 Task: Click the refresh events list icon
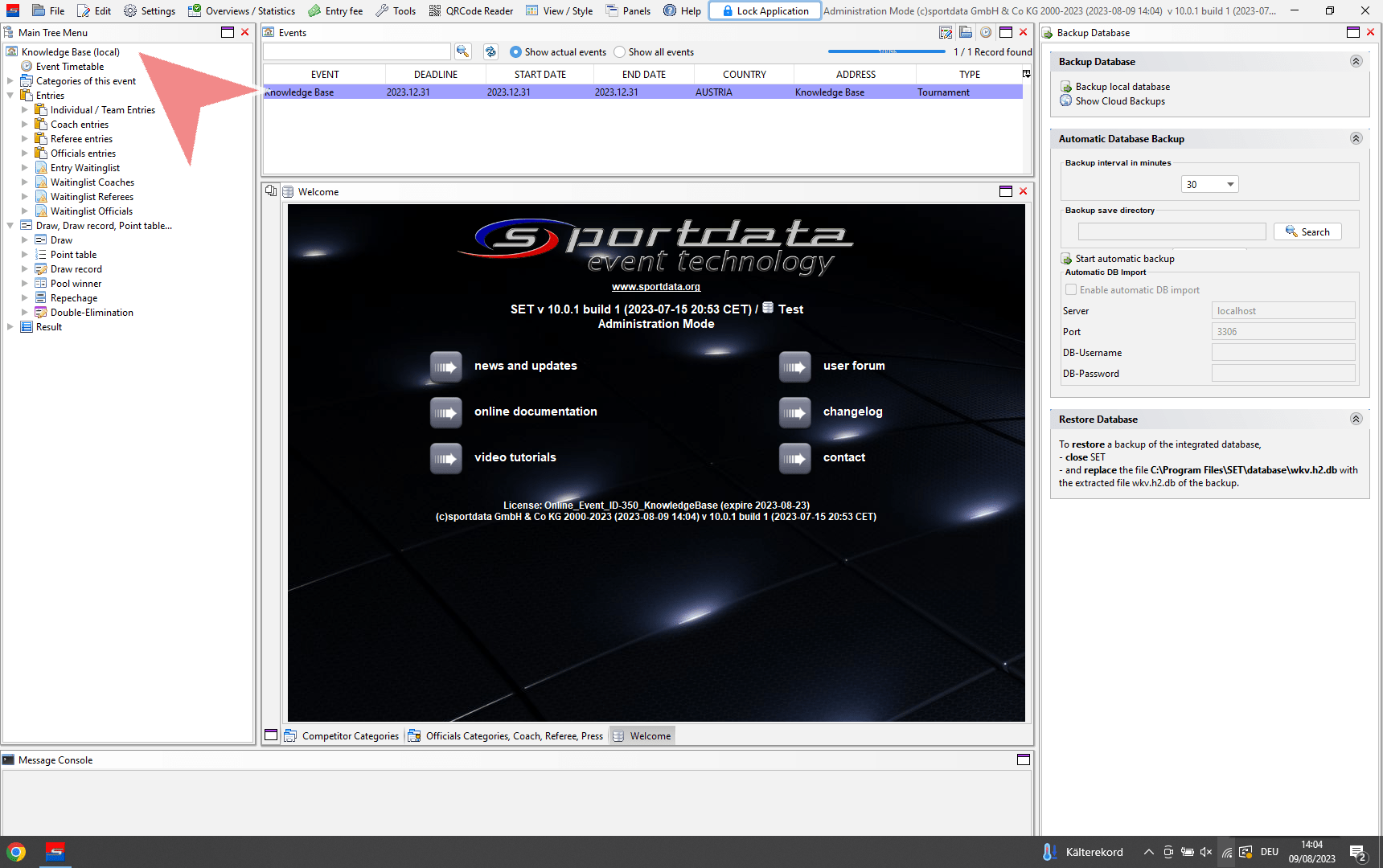pyautogui.click(x=490, y=51)
